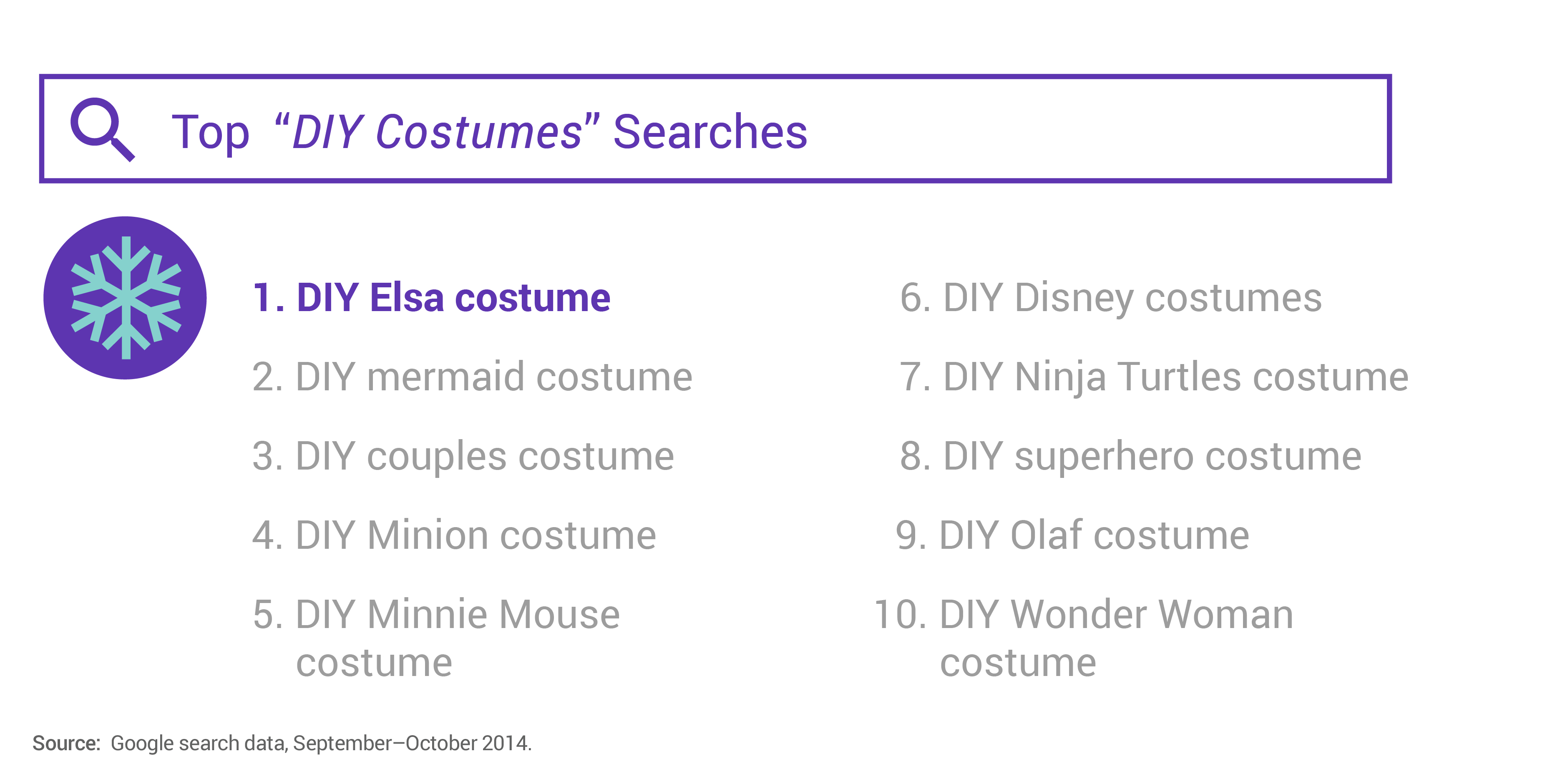Select "2. DIY mermaid costume" item

coord(472,377)
